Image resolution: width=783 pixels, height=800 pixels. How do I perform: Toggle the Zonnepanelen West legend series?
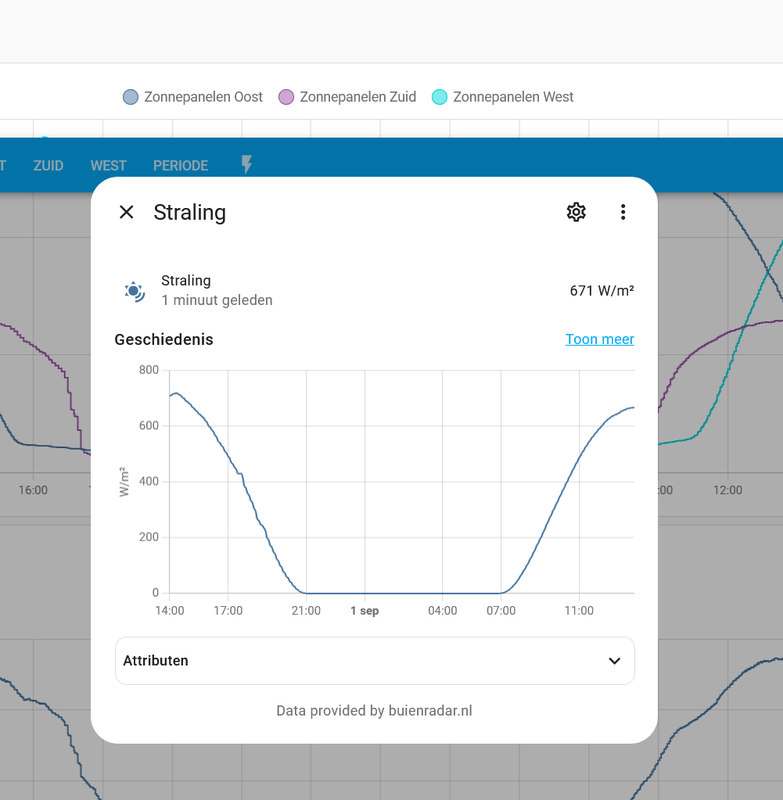[x=502, y=97]
